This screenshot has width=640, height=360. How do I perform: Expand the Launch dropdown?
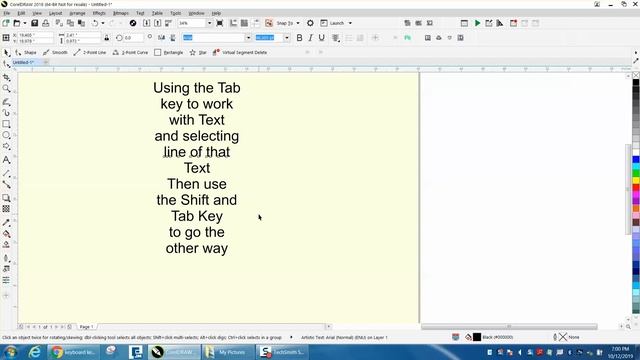(x=350, y=23)
